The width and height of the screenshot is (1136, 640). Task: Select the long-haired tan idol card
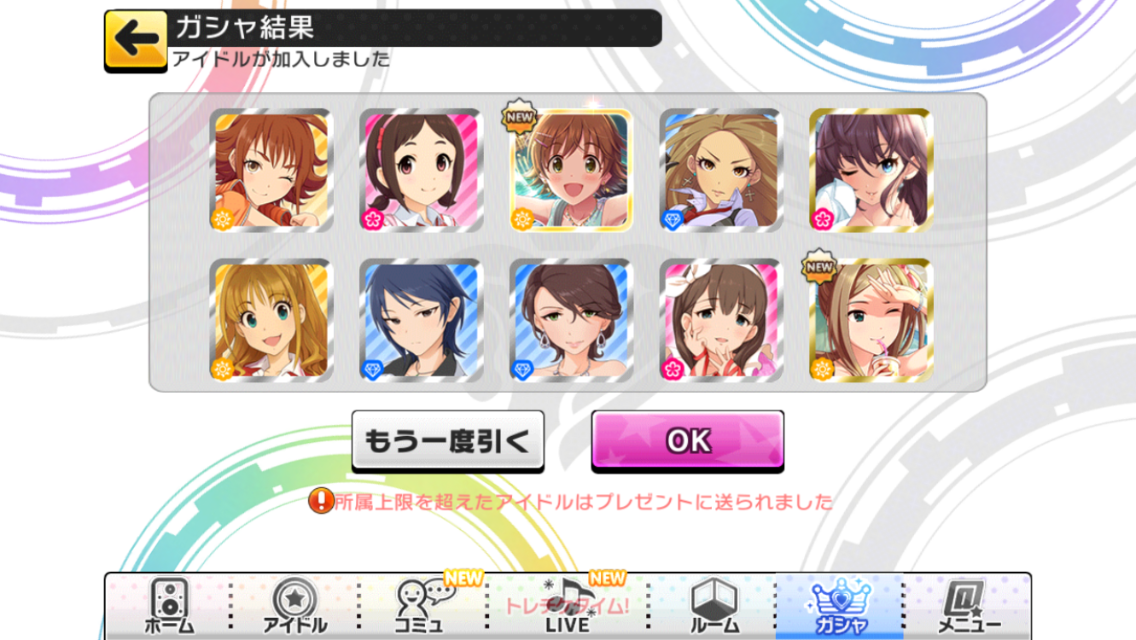(x=721, y=170)
